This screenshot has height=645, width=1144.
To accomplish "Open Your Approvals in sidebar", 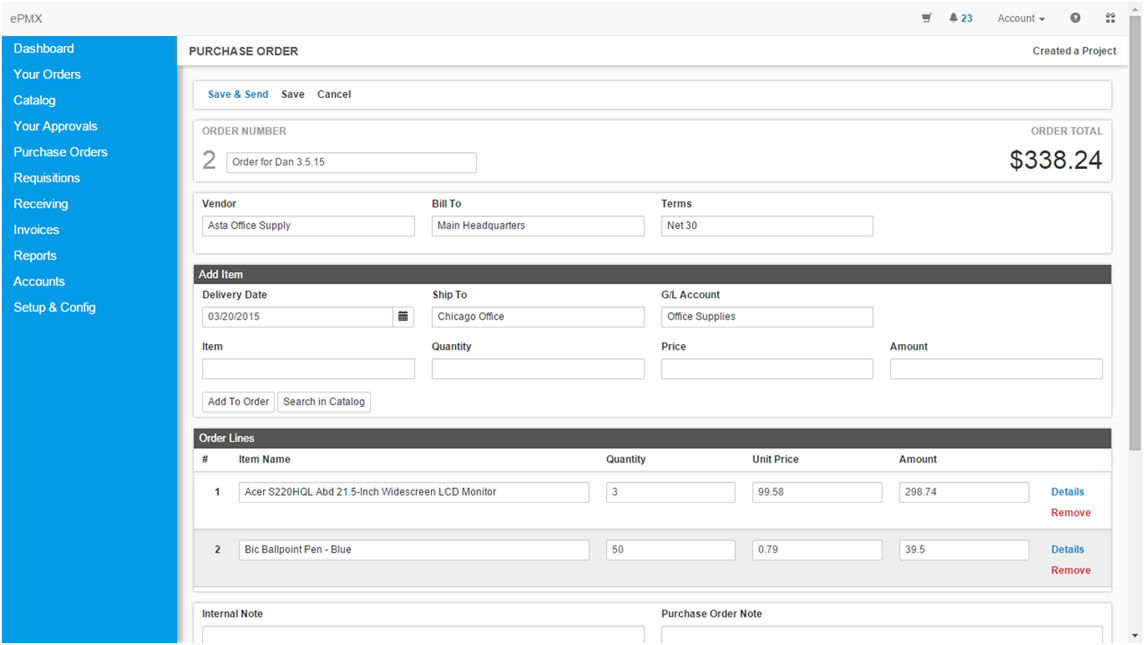I will click(x=55, y=126).
